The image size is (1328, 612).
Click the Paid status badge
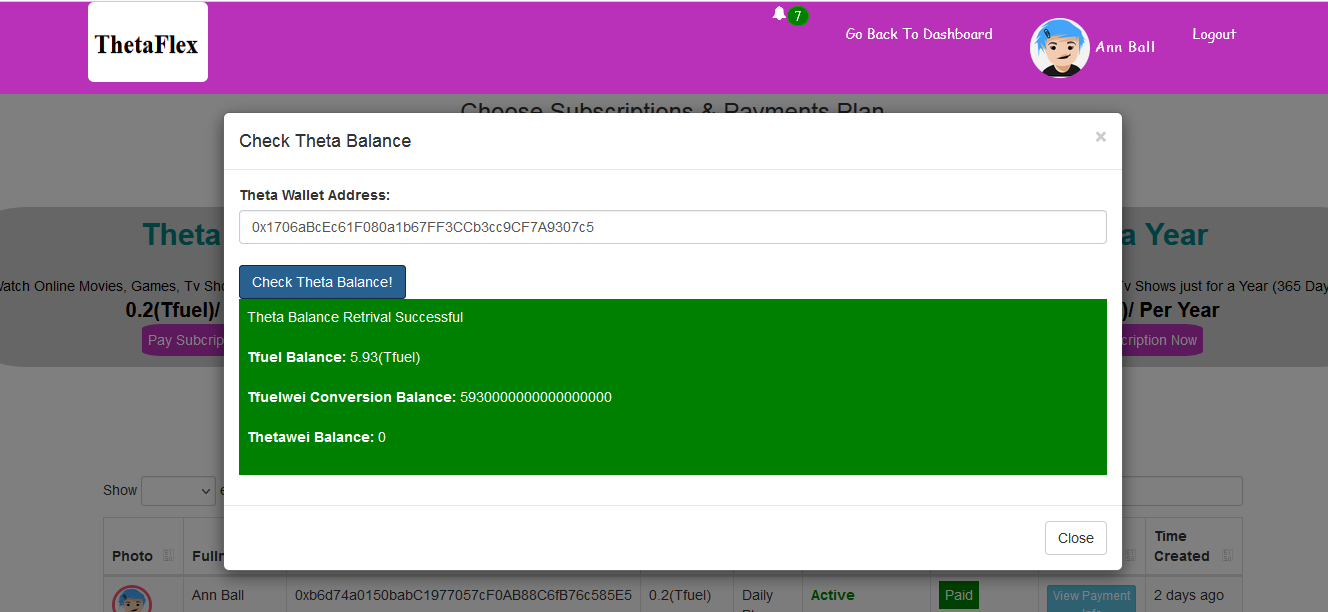pyautogui.click(x=958, y=595)
